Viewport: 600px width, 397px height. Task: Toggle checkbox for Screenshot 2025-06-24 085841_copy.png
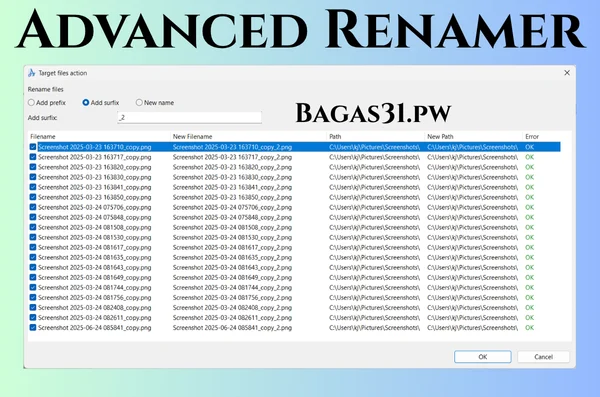point(33,328)
